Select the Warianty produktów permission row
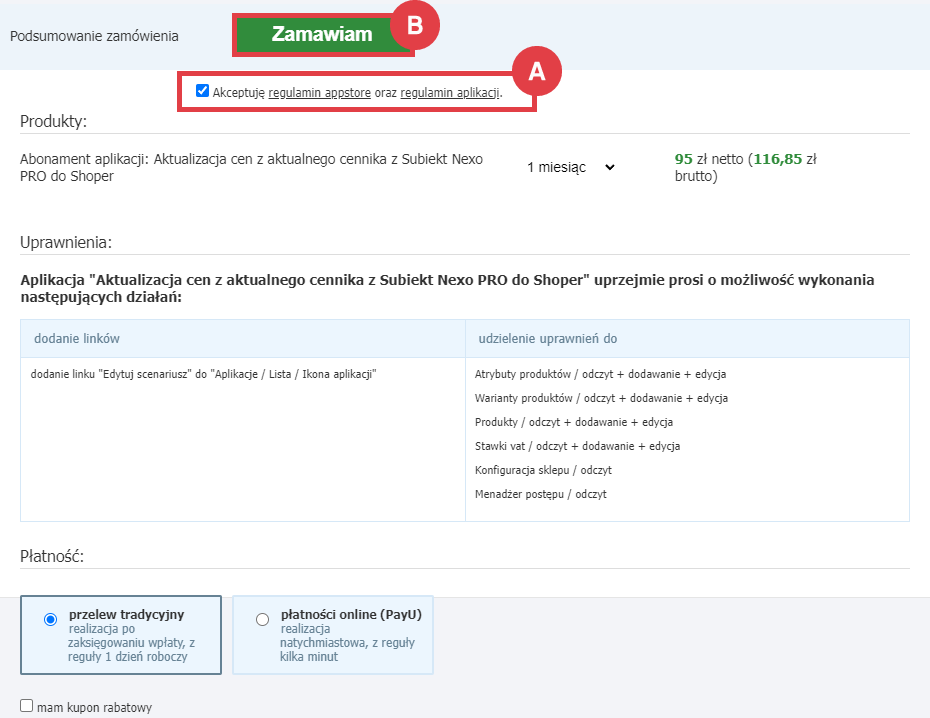930x718 pixels. [x=601, y=398]
